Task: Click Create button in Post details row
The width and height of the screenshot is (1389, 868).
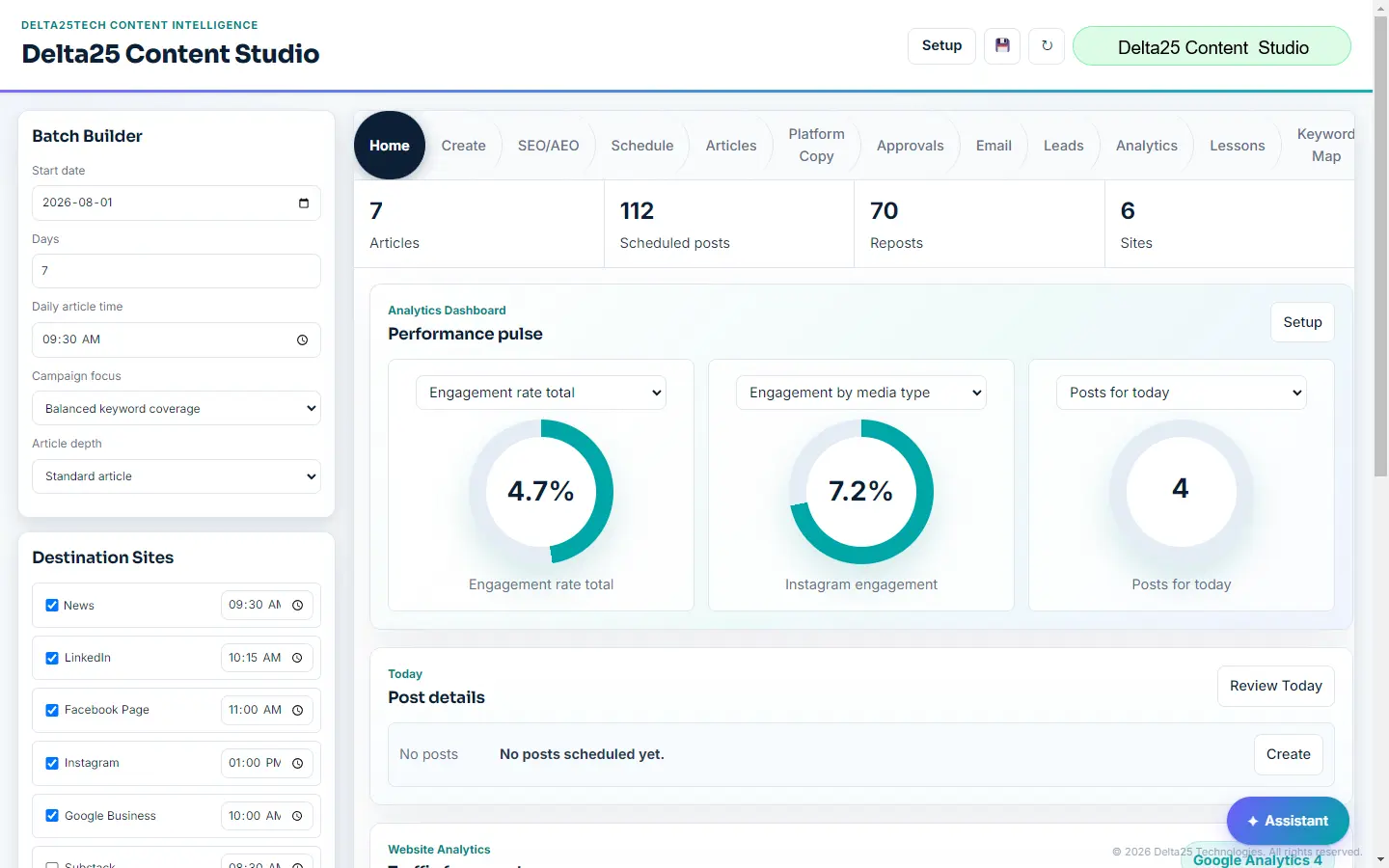Action: click(1289, 754)
